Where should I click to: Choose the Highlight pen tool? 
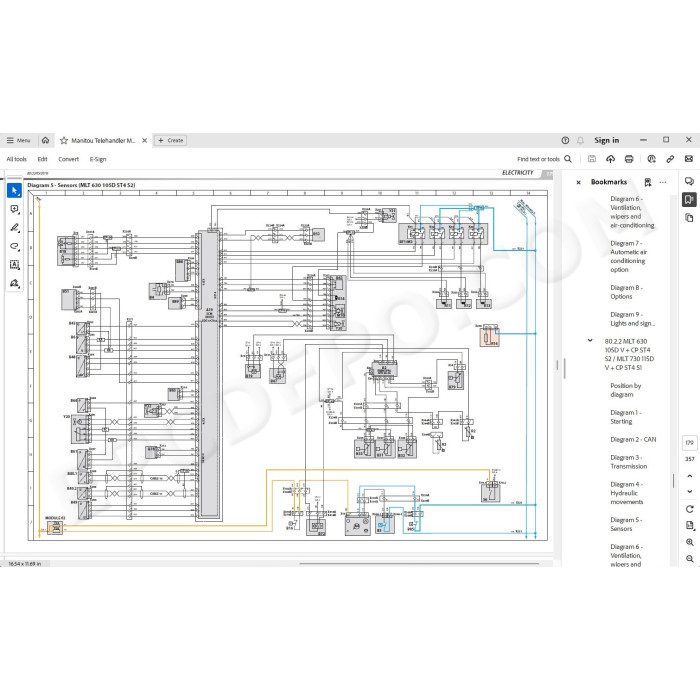coord(14,228)
